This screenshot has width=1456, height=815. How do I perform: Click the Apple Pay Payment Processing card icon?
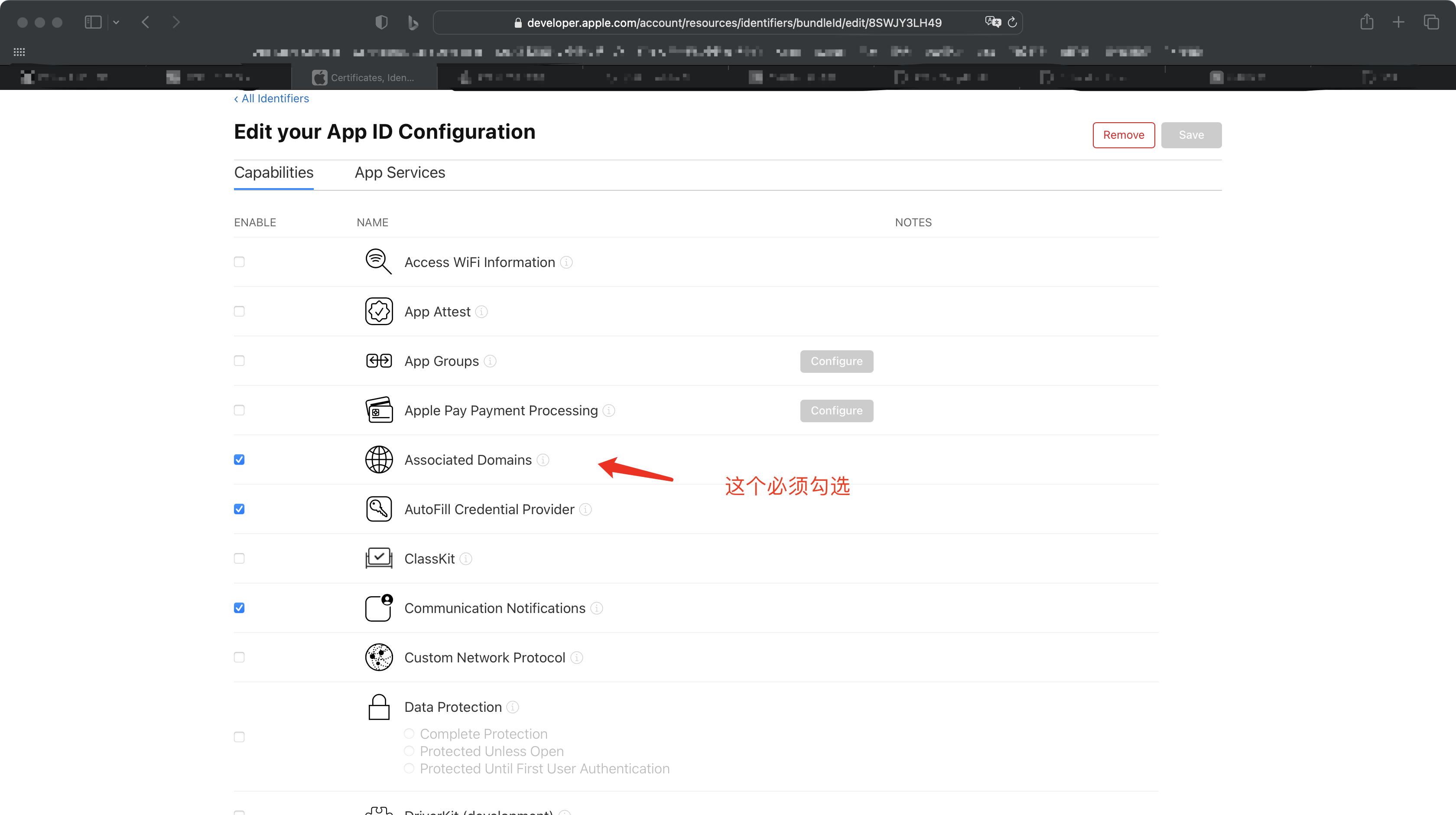click(379, 410)
